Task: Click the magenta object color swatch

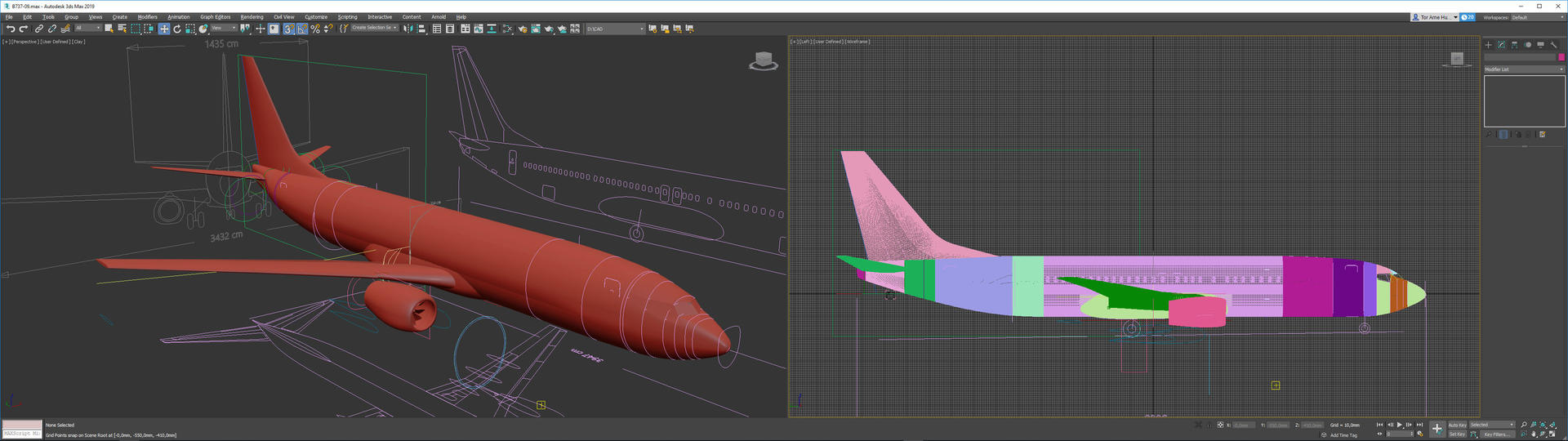Action: [x=1561, y=57]
